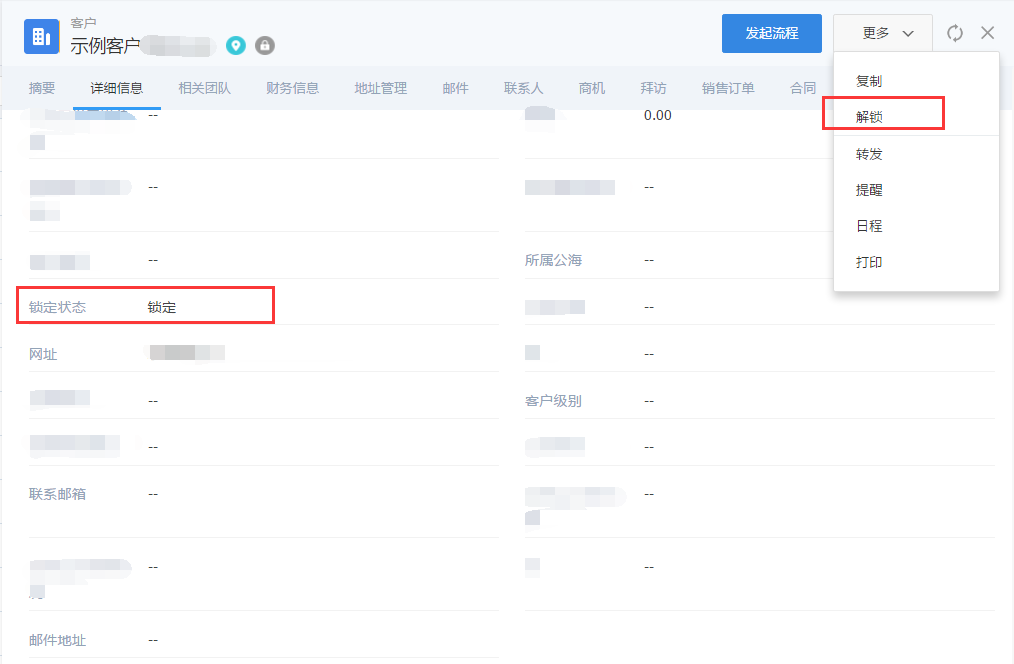This screenshot has height=664, width=1014.
Task: Choose 打印 from the More menu
Action: 868,262
